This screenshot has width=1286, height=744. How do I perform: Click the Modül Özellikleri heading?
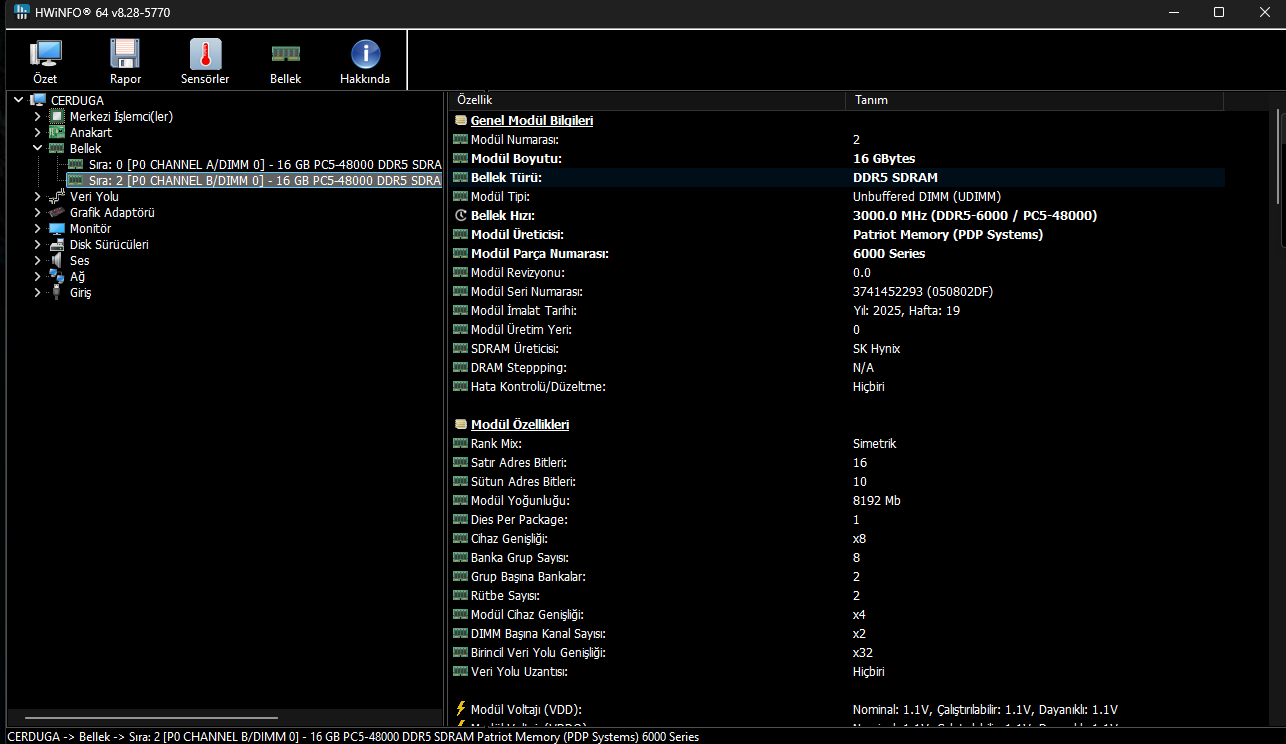tap(520, 424)
